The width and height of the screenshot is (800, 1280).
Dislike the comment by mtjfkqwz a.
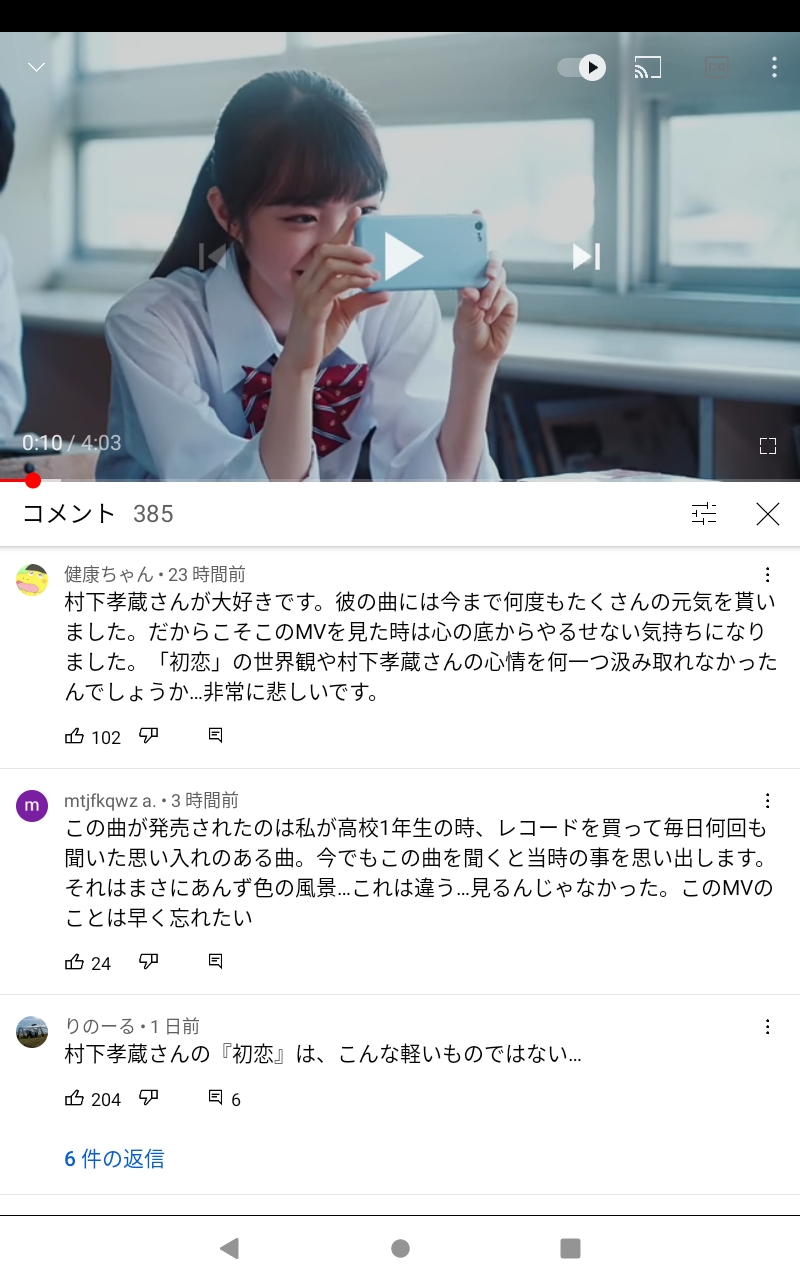tap(149, 962)
